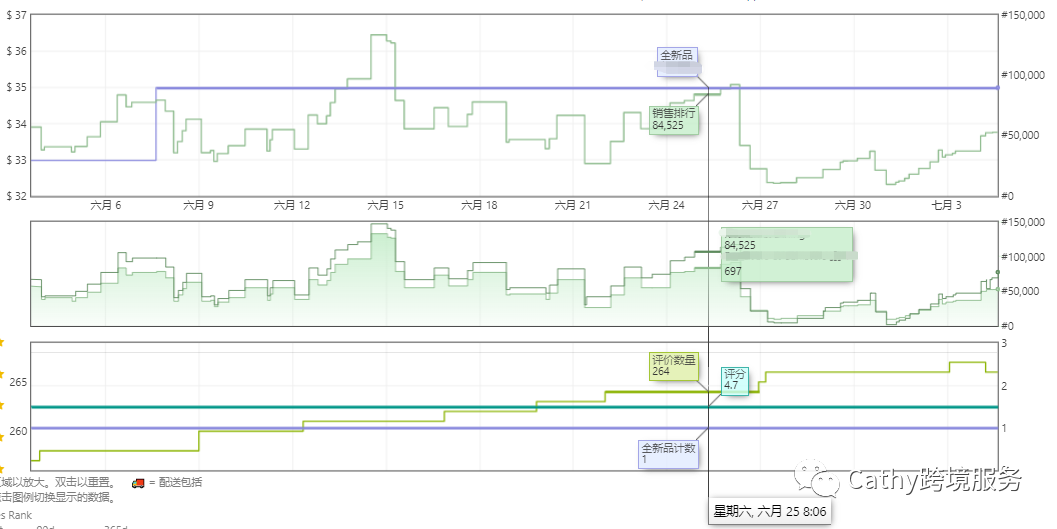Click the 销售排行 84,525 tooltip
This screenshot has width=1057, height=529.
click(674, 120)
